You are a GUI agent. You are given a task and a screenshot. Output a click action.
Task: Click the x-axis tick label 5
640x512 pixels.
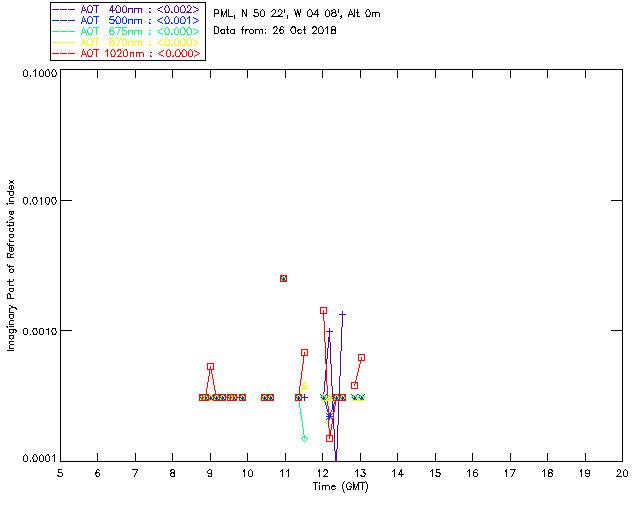60,473
